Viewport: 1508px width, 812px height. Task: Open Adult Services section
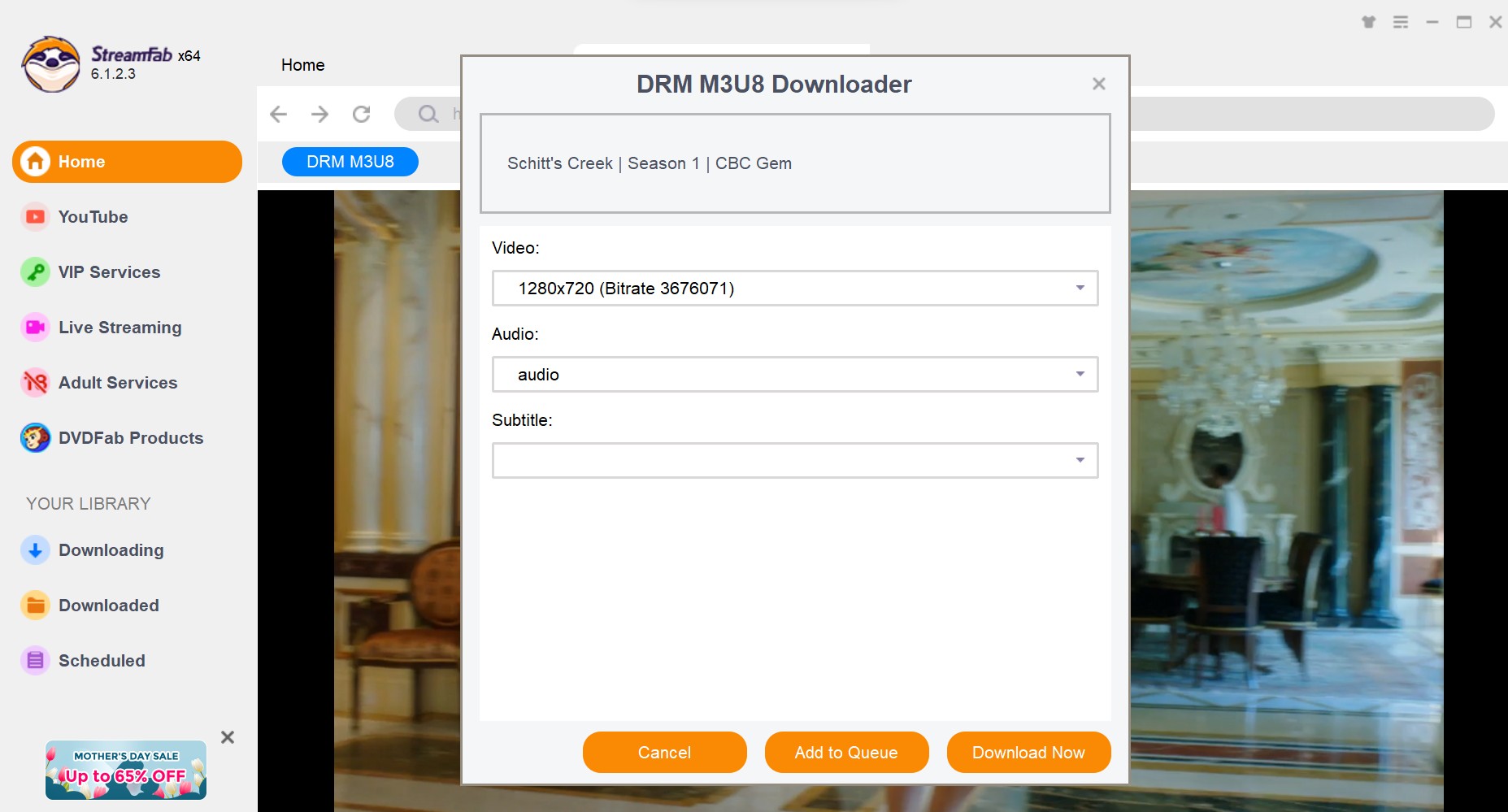tap(117, 383)
